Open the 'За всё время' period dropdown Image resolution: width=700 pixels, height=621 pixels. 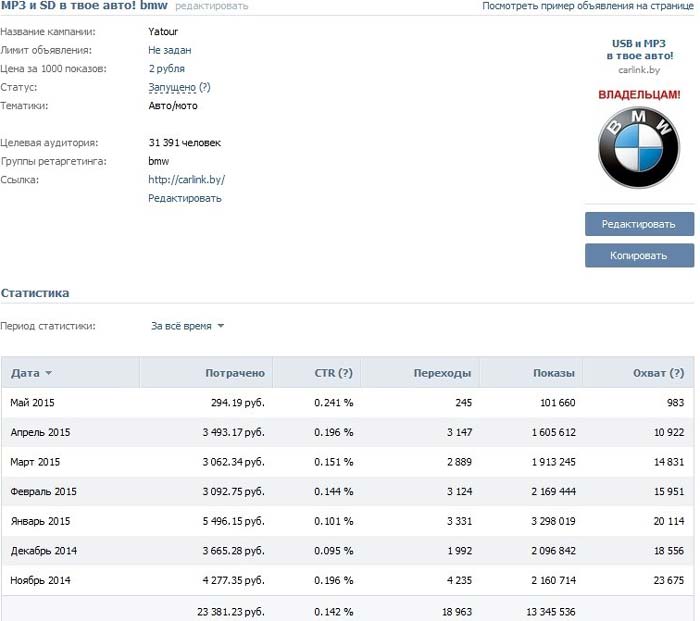coord(188,326)
